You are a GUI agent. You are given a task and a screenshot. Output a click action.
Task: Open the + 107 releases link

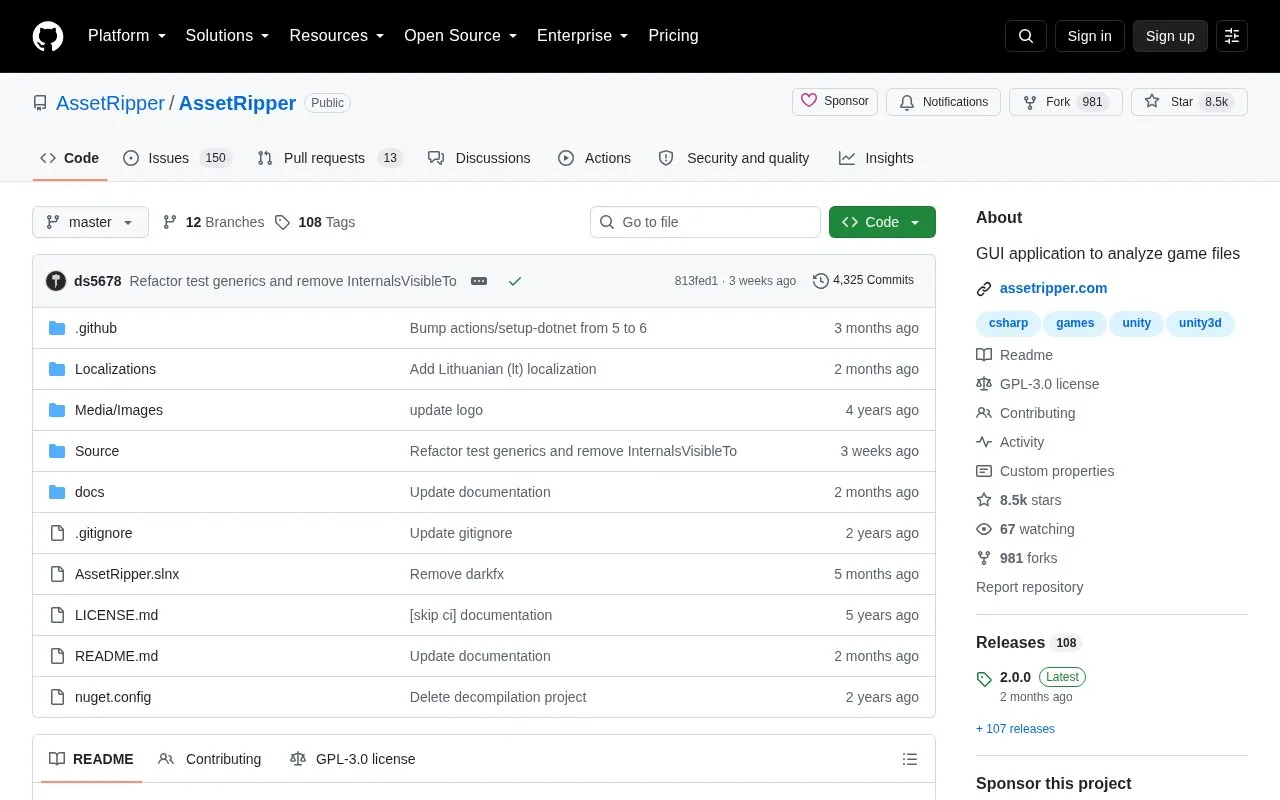(x=1015, y=729)
